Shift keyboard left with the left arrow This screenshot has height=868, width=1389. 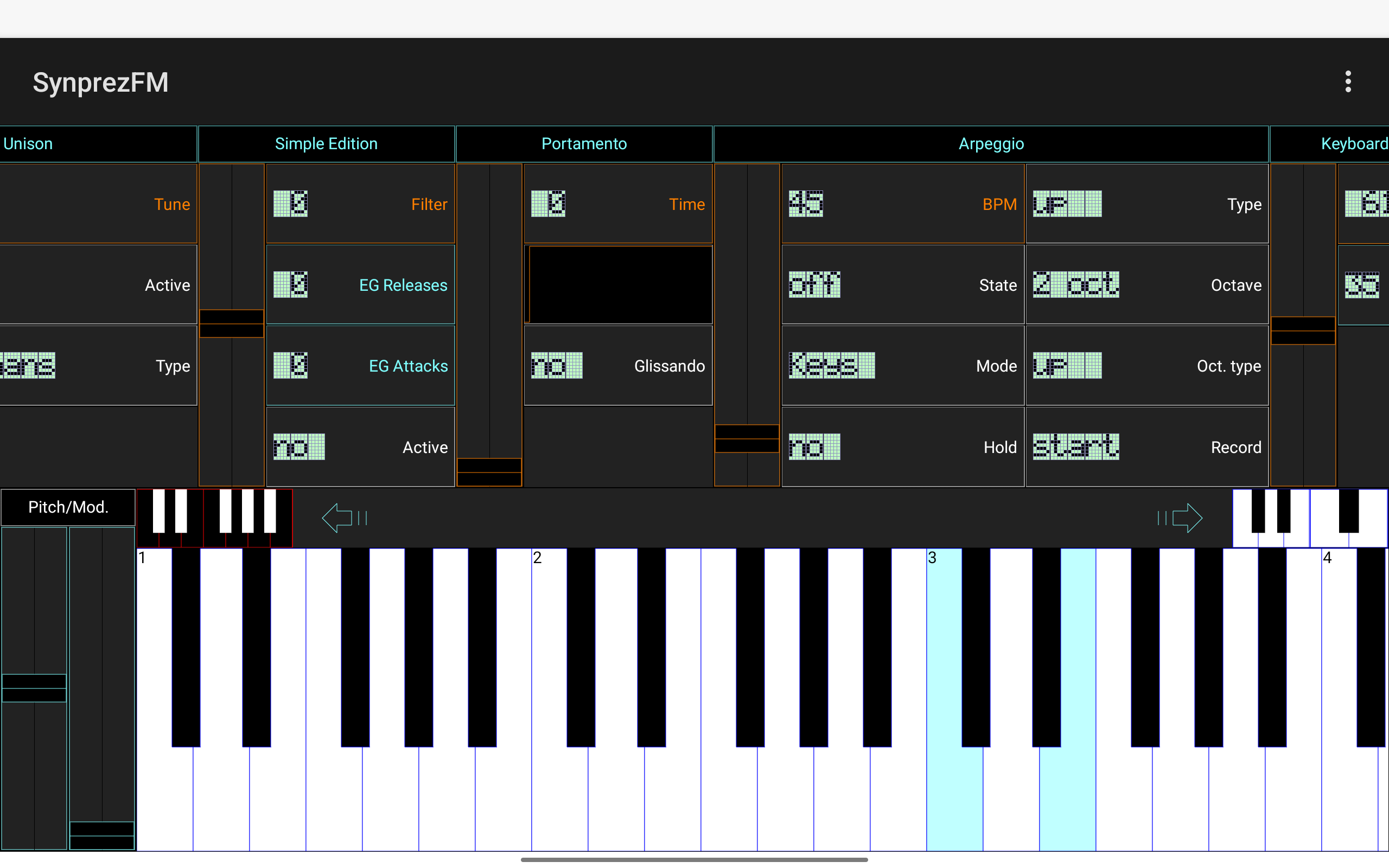[345, 518]
